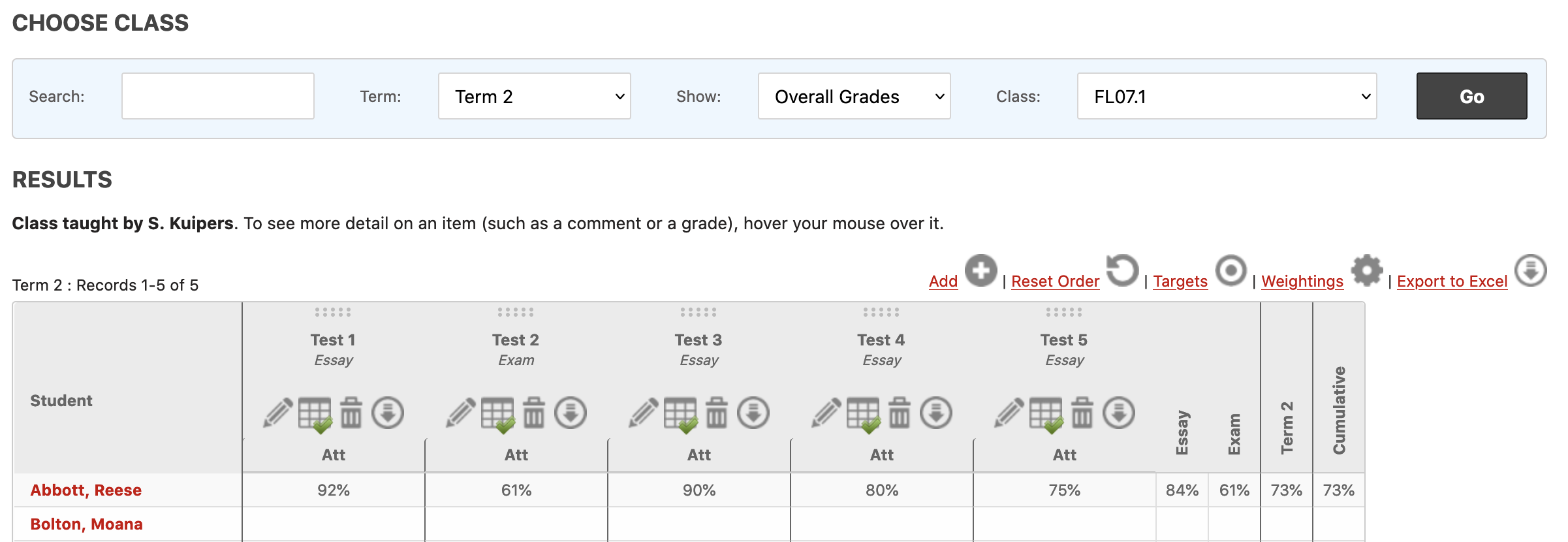1568x542 pixels.
Task: Open the Show dropdown set to Overall Grades
Action: [854, 96]
